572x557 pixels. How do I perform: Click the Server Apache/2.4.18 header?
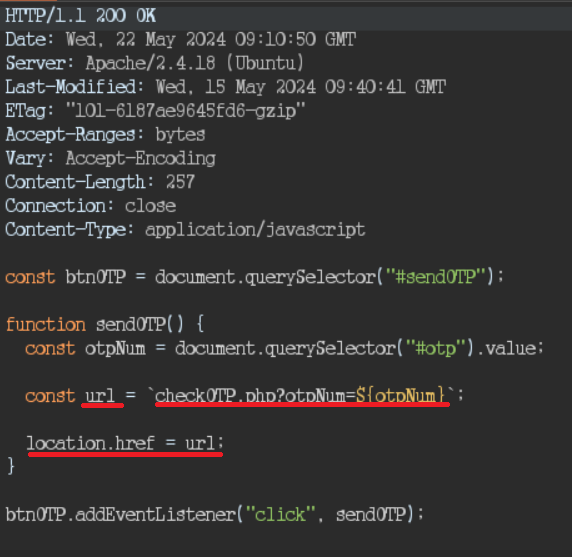click(x=154, y=63)
